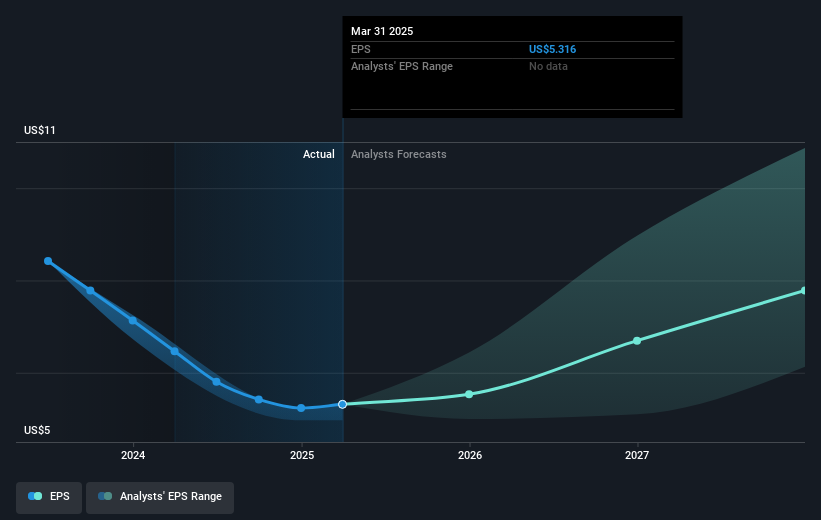Click the 2026 x-axis label
Image resolution: width=821 pixels, height=520 pixels.
pyautogui.click(x=470, y=455)
